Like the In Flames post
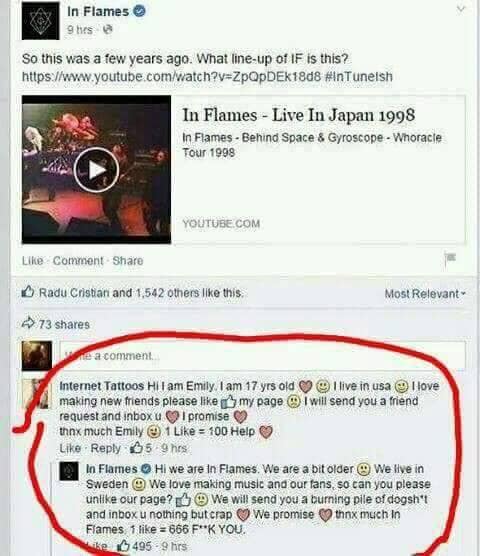The image size is (480, 556). [x=32, y=261]
